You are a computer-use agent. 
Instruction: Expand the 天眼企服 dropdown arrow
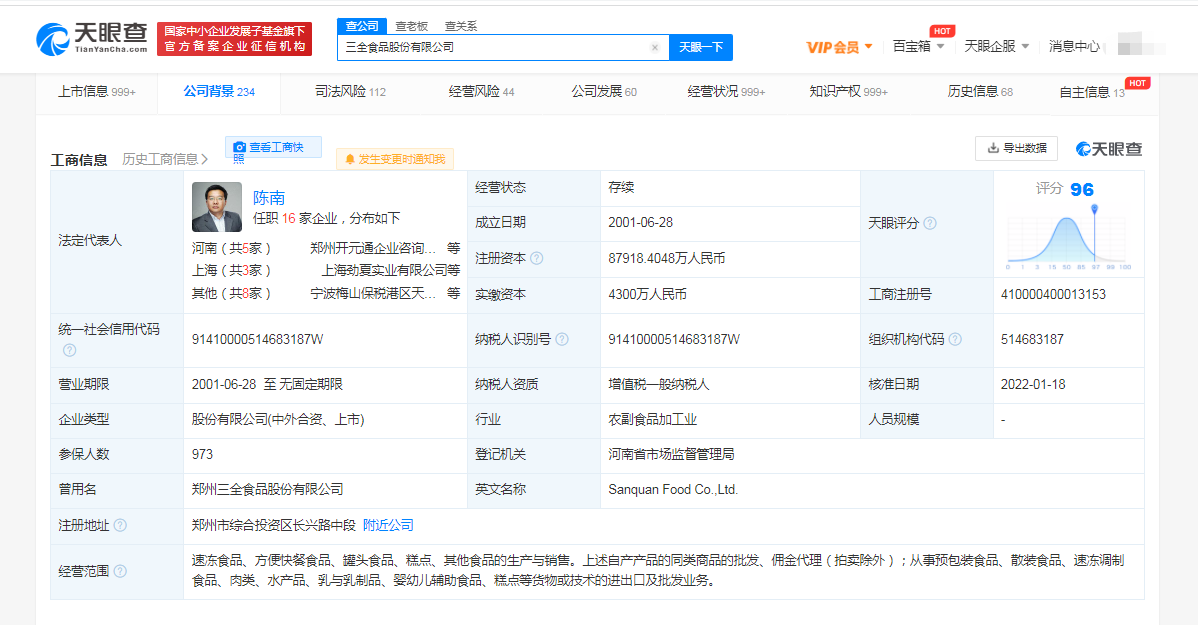pos(1025,47)
